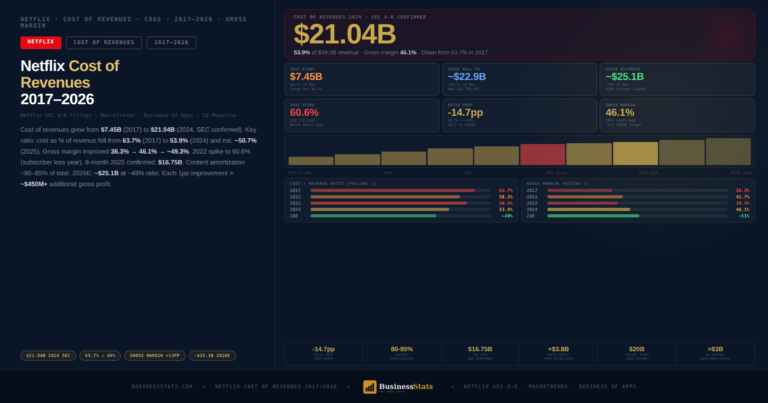Click the 63.7% → 49% pill
Image resolution: width=768 pixels, height=403 pixels.
pos(100,356)
